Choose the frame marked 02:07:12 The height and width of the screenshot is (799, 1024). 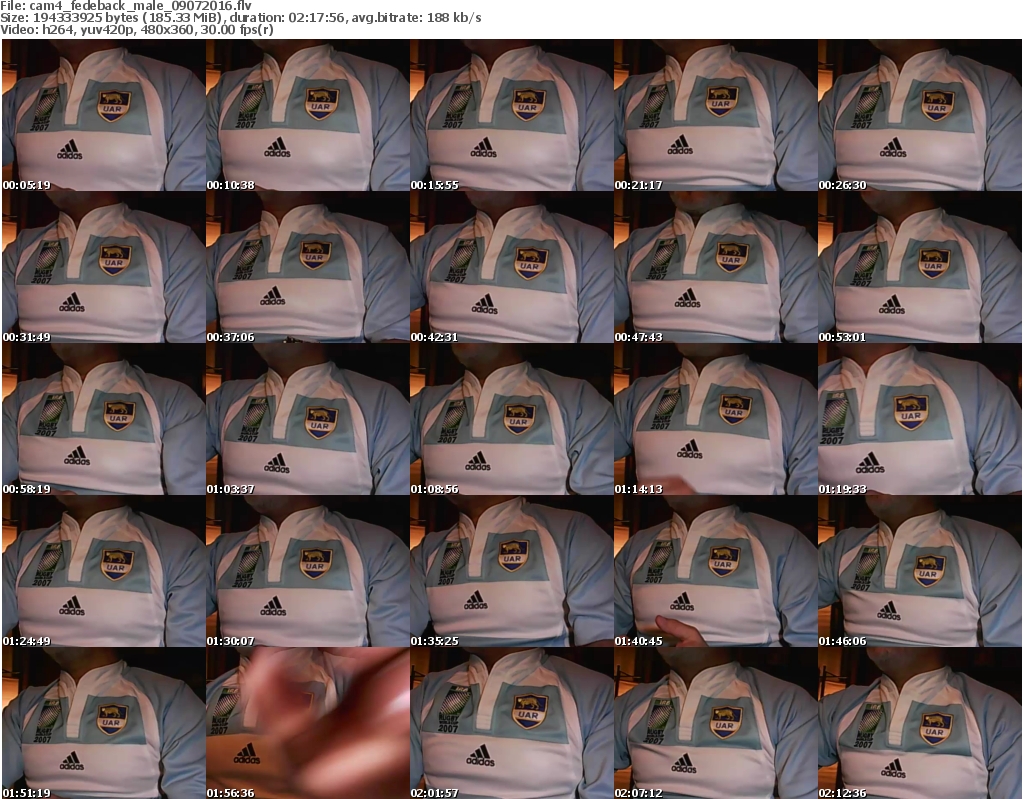716,723
